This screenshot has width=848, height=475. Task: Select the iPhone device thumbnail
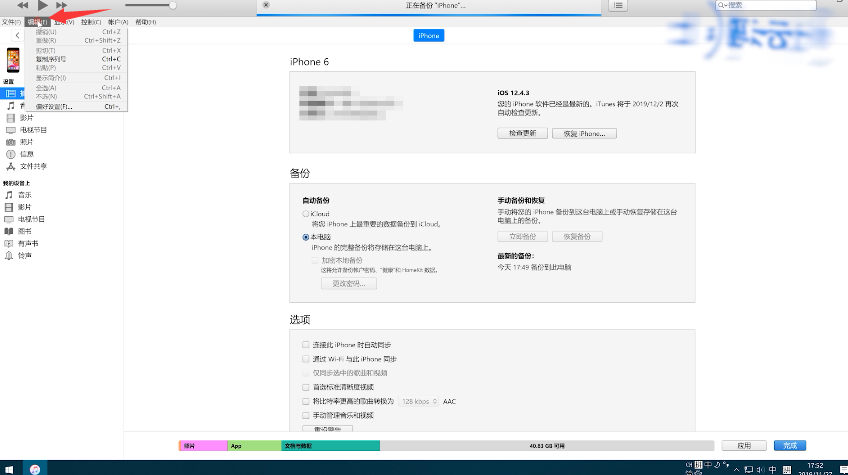(x=13, y=60)
